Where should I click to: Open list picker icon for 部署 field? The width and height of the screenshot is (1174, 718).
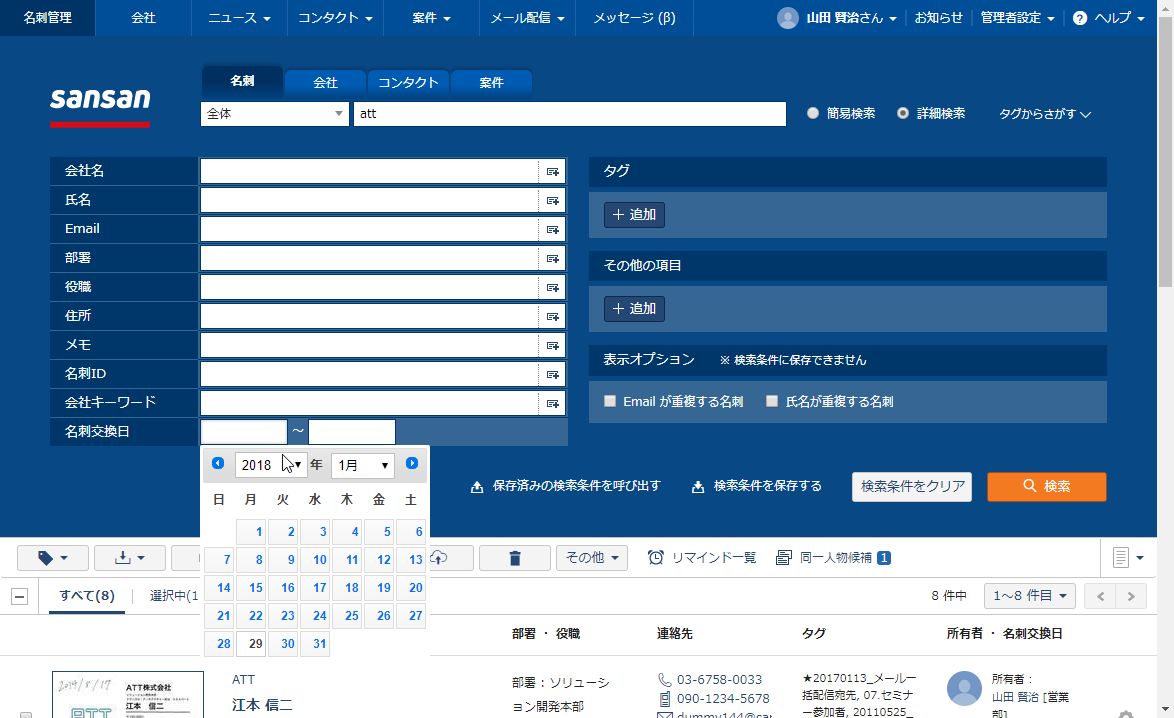[x=553, y=258]
